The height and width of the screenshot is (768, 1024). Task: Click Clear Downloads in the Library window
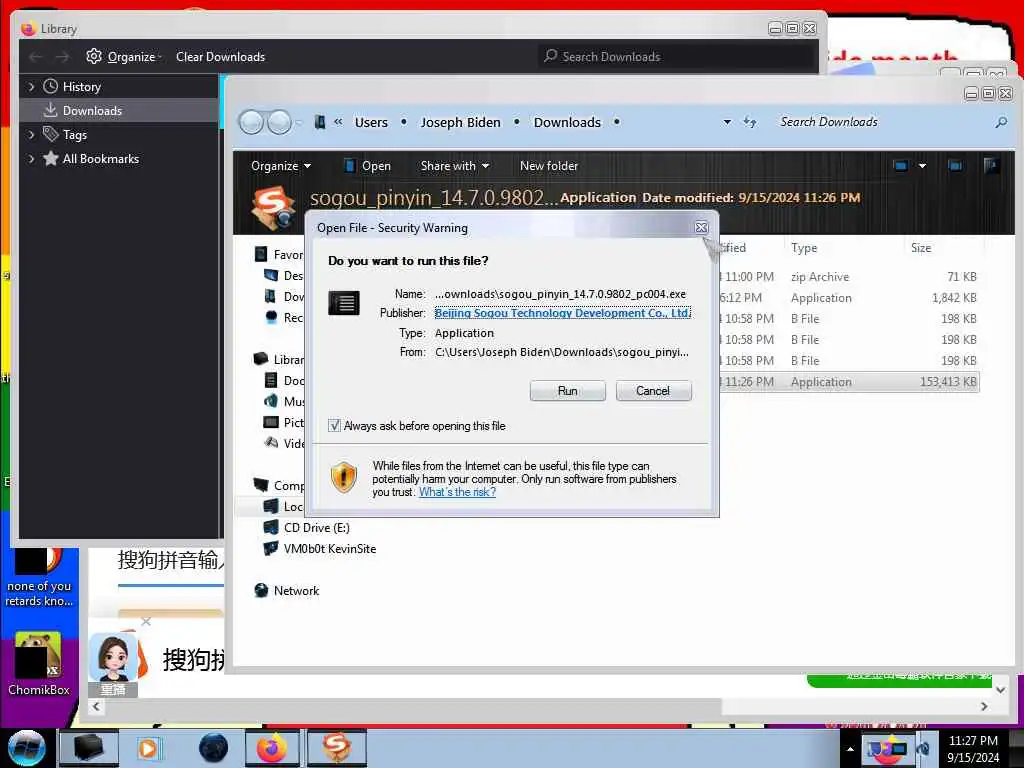(x=220, y=57)
